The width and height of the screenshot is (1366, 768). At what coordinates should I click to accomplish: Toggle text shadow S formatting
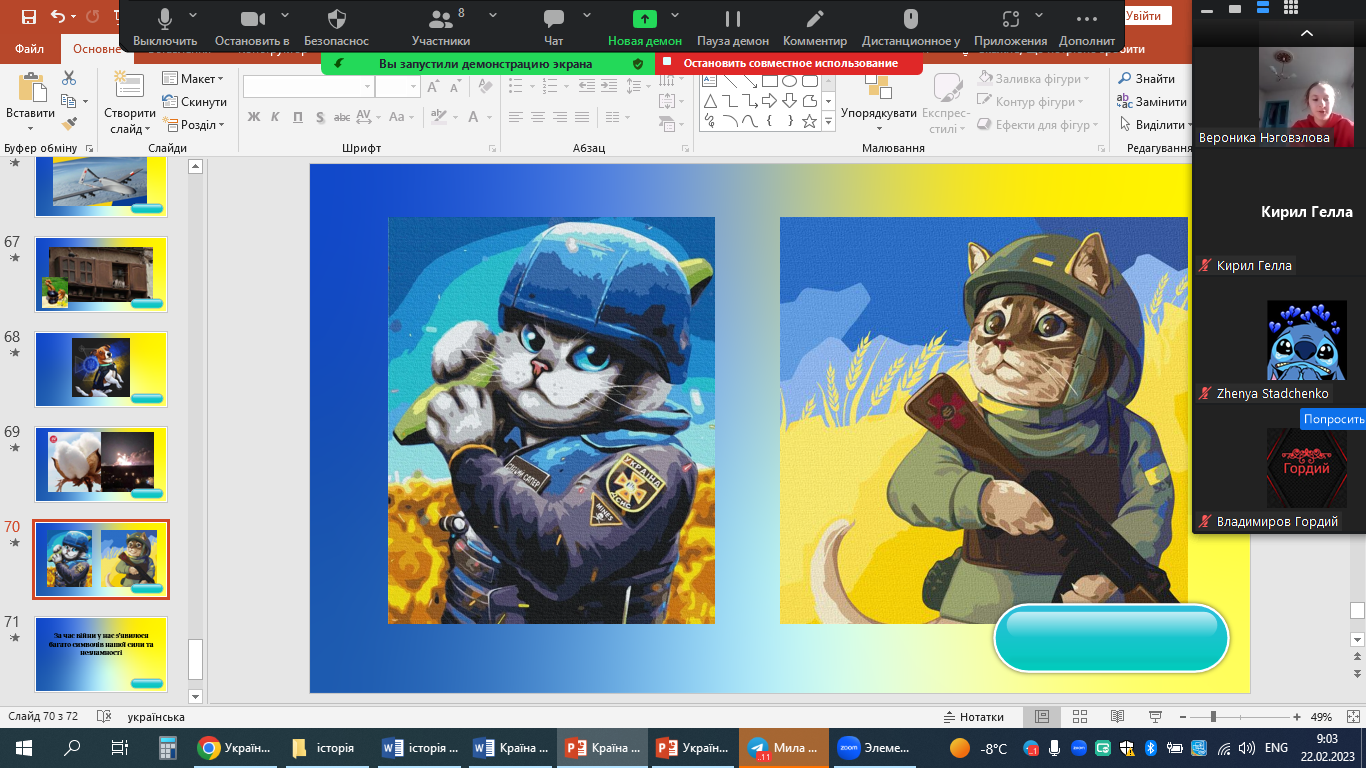(320, 118)
